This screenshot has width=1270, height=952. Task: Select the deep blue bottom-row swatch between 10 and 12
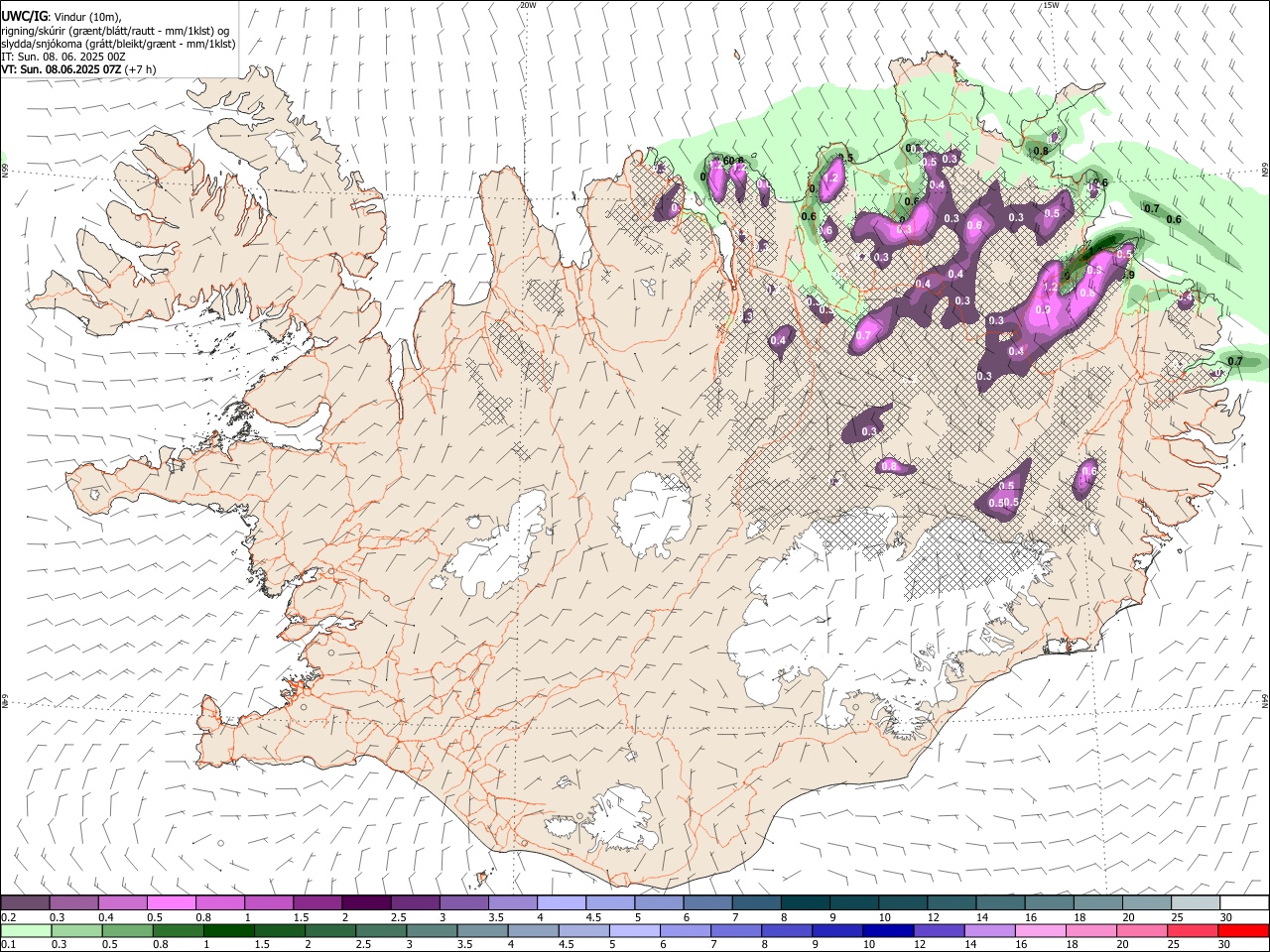[886, 931]
